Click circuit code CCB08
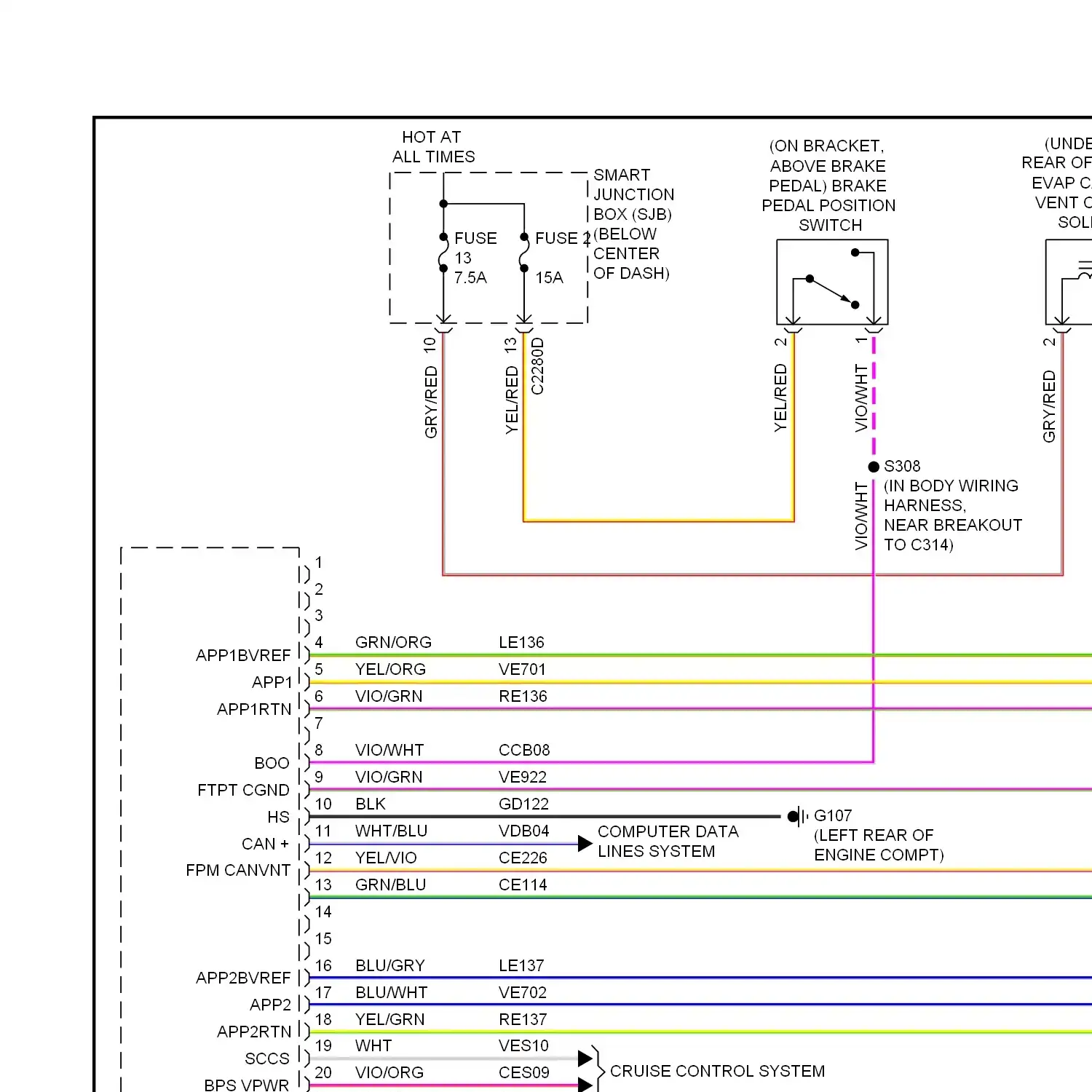Viewport: 1092px width, 1092px height. 524,750
